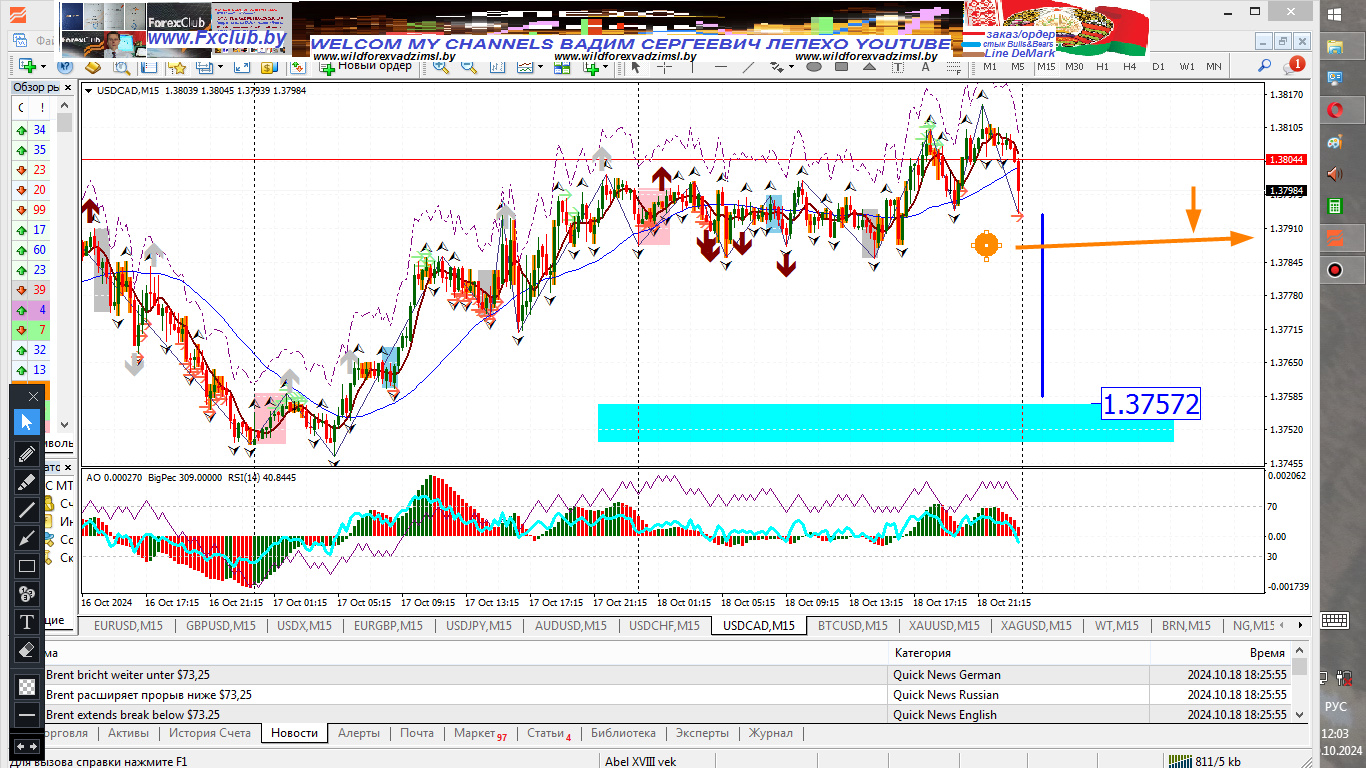Select the ellipse shape tool
1366x768 pixels.
[814, 67]
